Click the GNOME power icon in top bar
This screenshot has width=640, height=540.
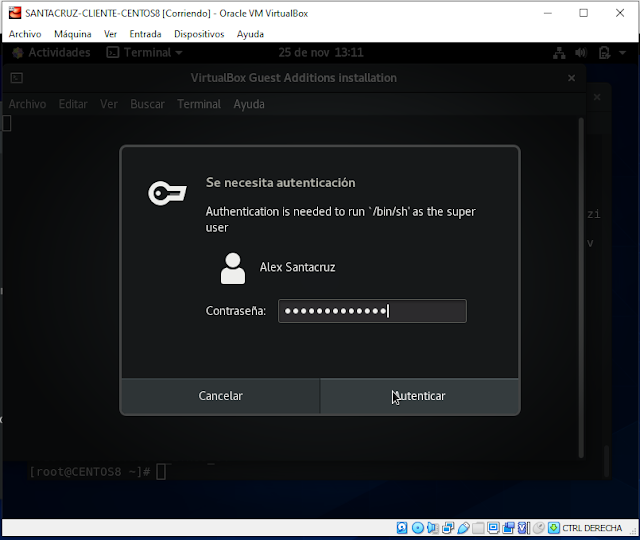[604, 53]
